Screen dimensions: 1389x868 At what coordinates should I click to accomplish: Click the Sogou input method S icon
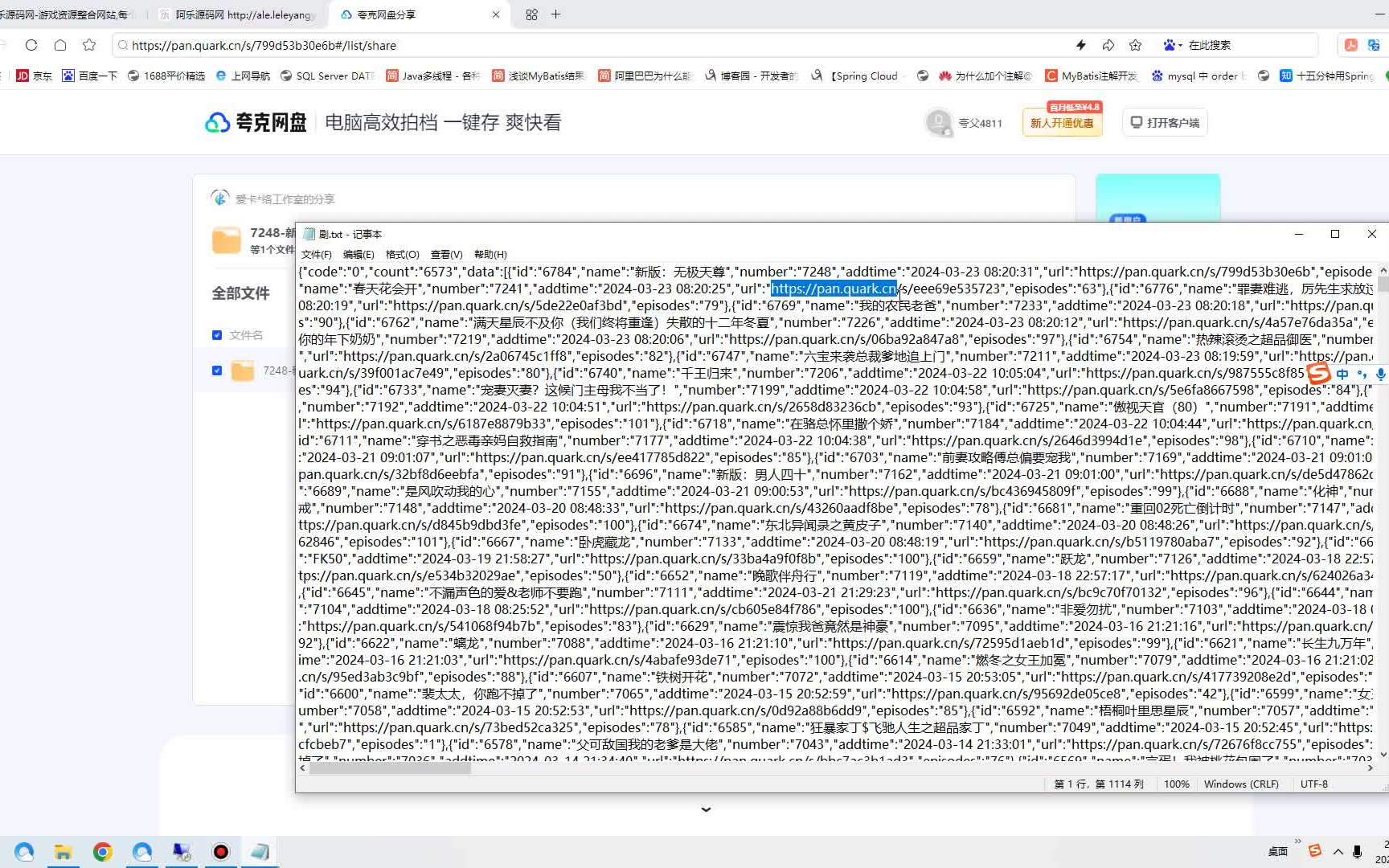tap(1319, 373)
